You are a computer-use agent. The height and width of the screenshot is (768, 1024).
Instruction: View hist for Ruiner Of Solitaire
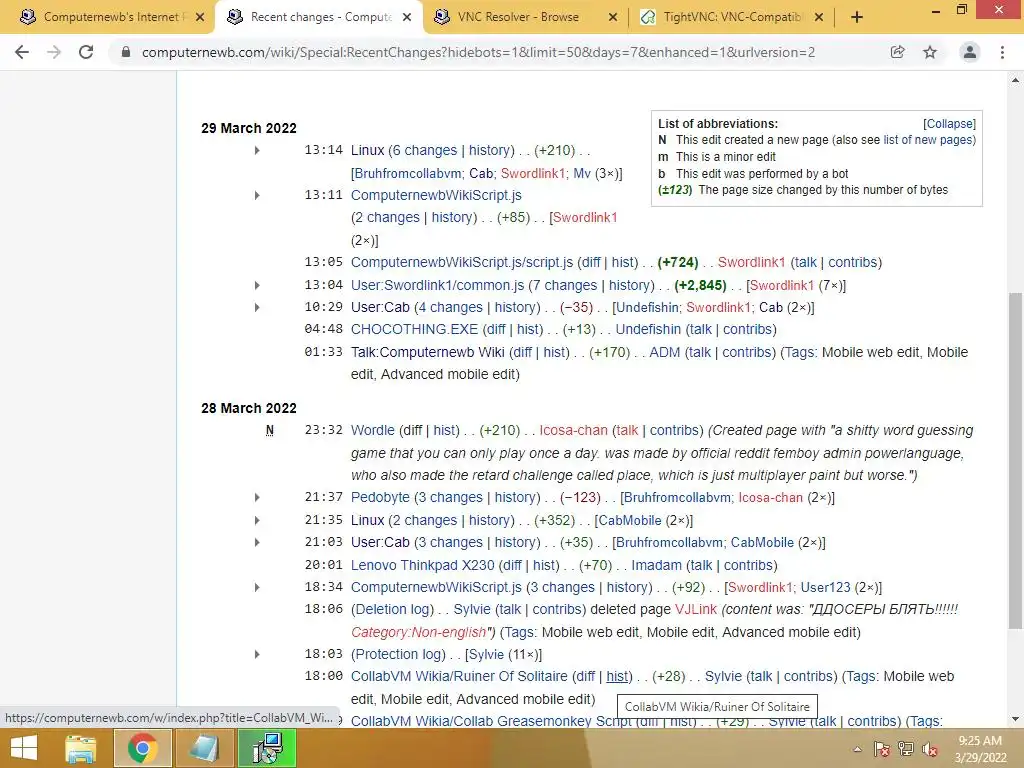pyautogui.click(x=617, y=677)
